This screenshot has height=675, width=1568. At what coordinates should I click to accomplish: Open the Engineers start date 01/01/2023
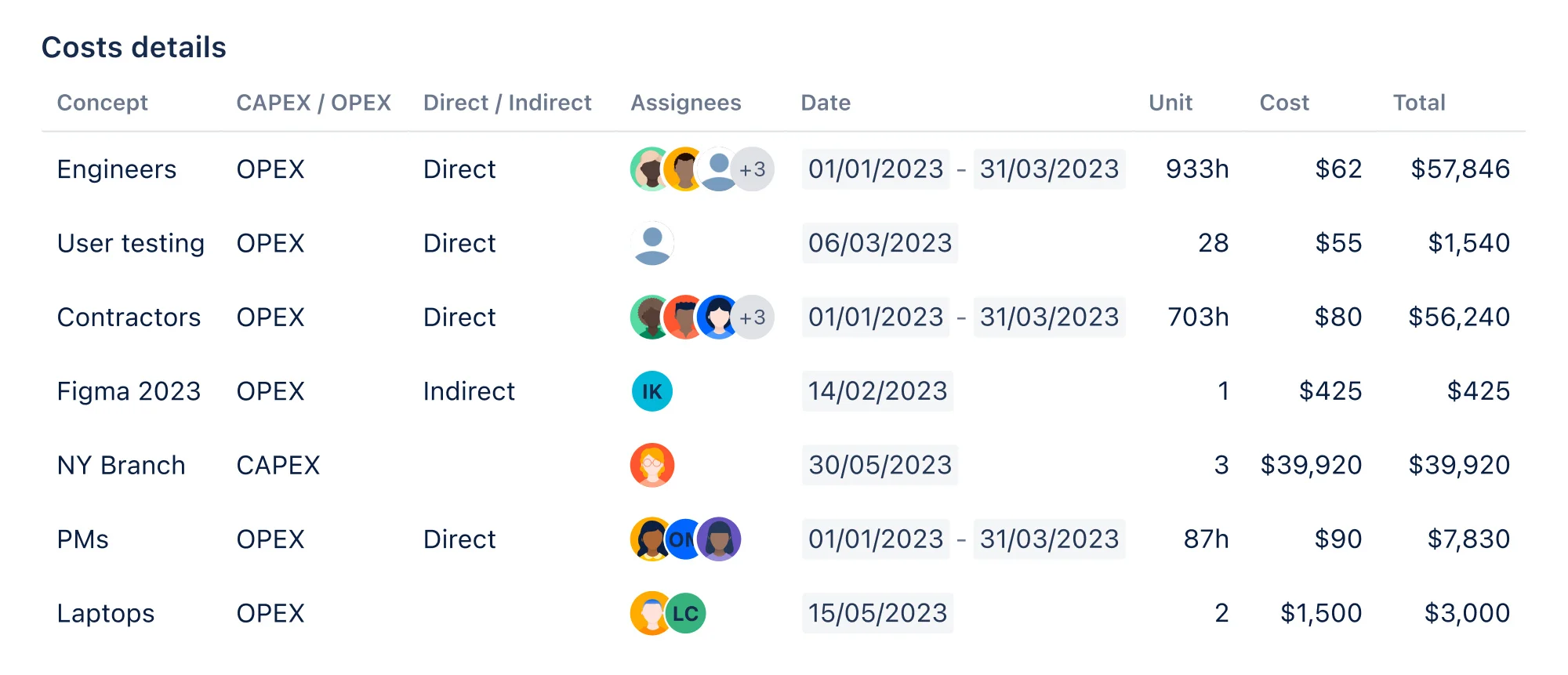click(876, 169)
